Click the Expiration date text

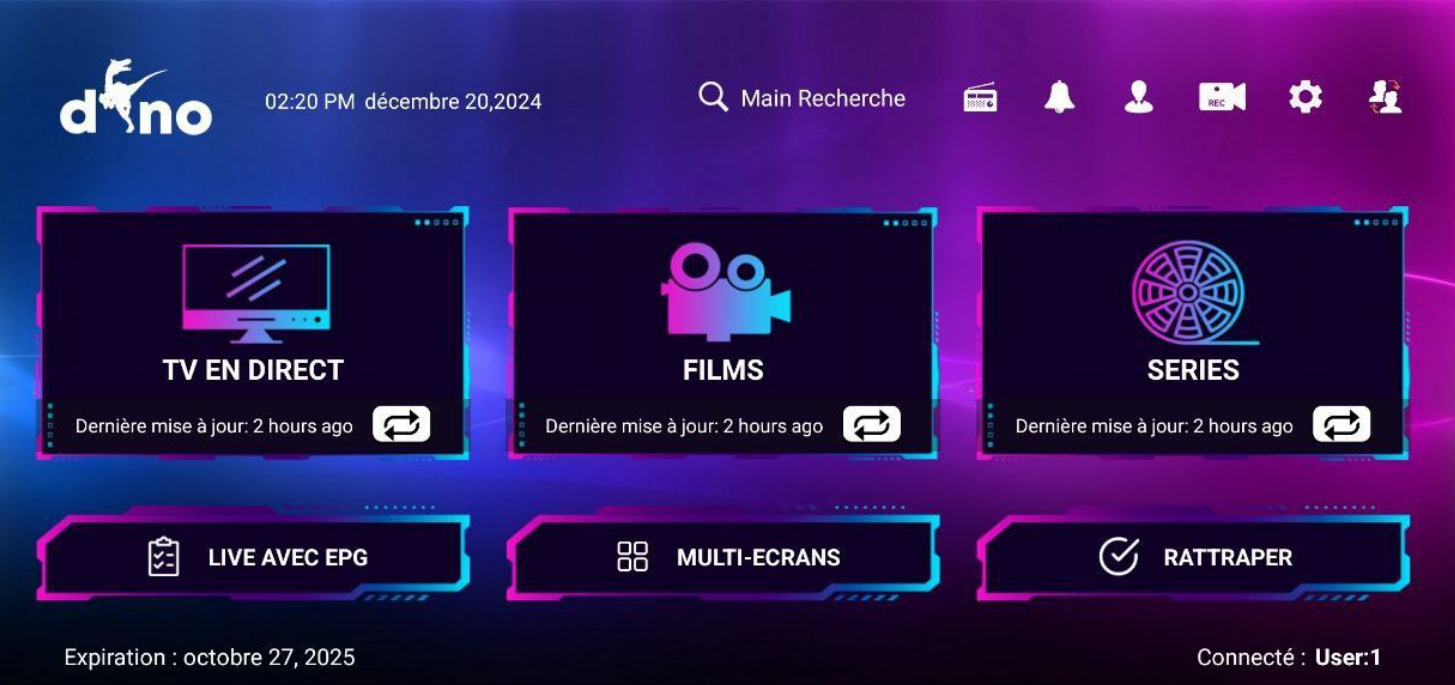(x=209, y=657)
